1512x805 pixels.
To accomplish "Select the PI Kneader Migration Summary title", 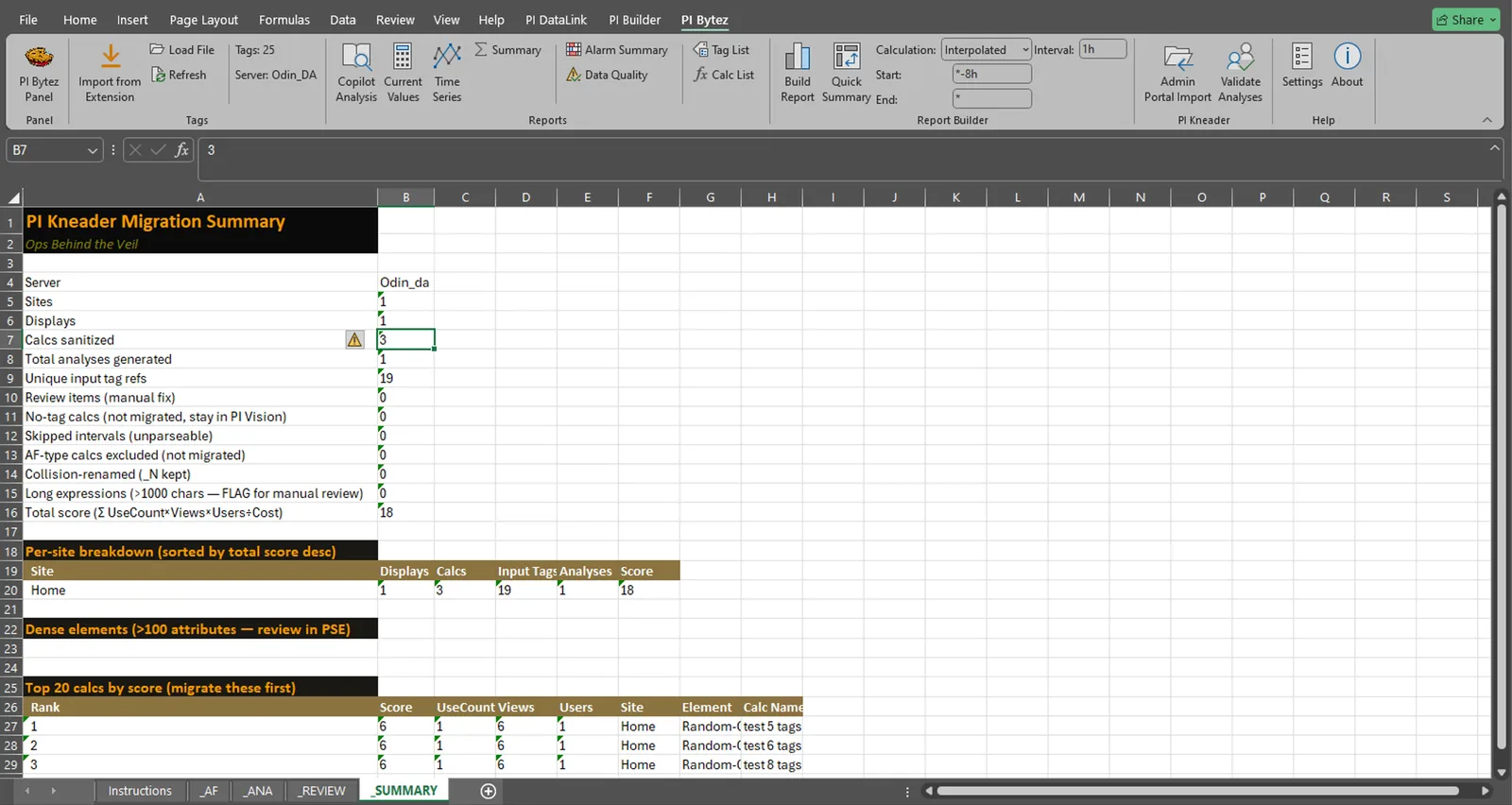I will pos(155,221).
